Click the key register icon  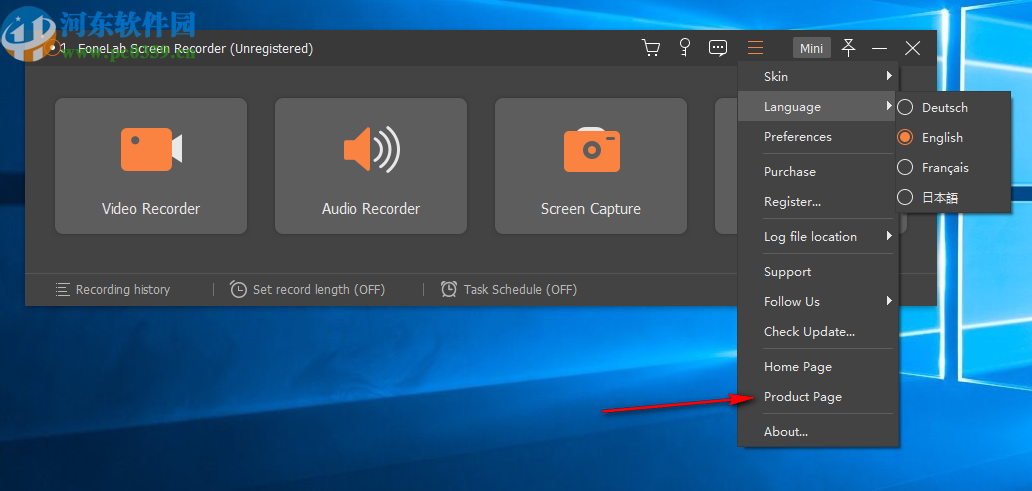(x=684, y=47)
